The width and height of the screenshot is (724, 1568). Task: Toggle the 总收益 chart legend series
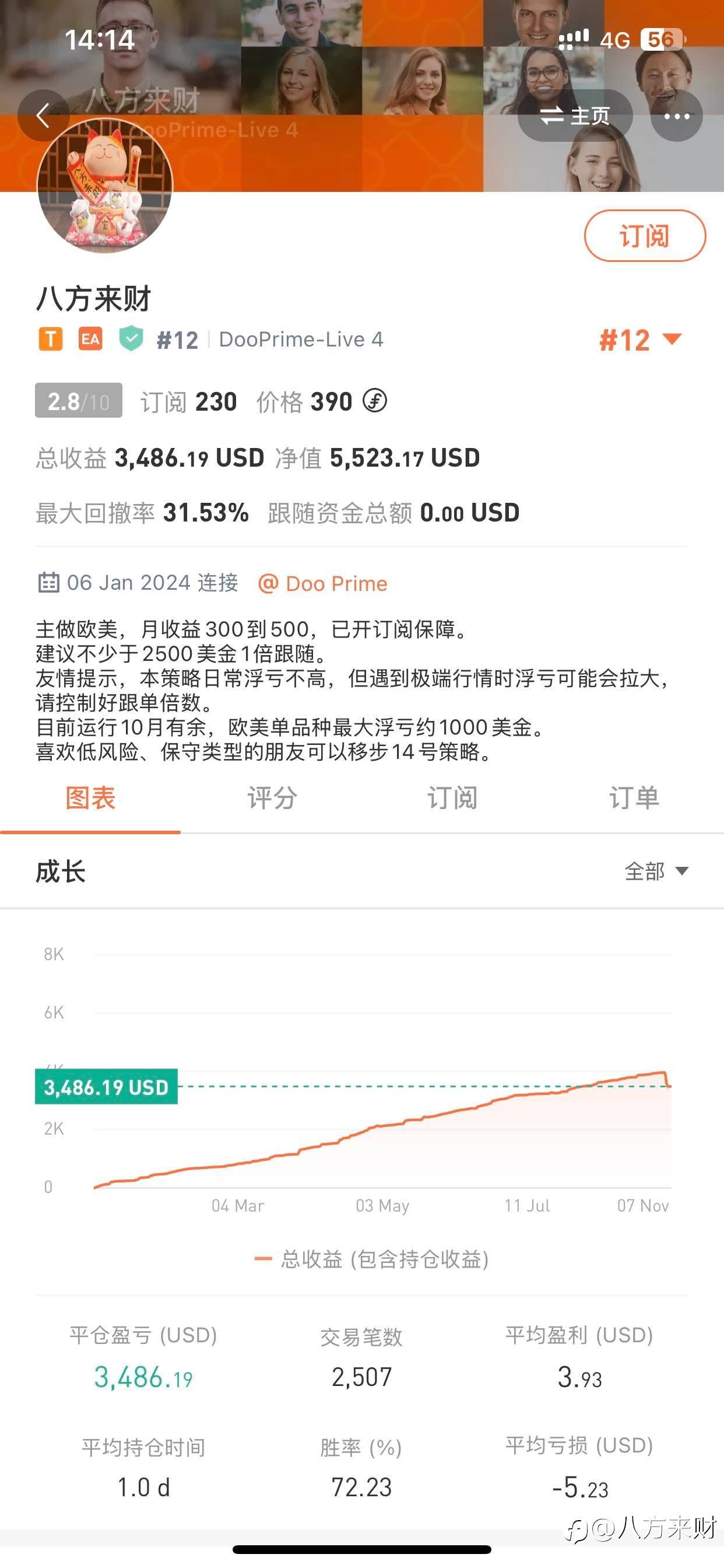[x=371, y=1259]
